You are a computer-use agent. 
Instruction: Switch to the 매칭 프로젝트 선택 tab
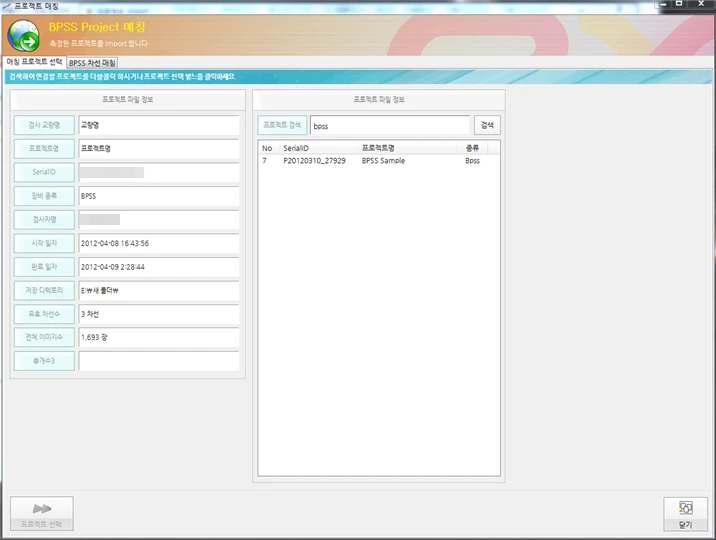(34, 62)
